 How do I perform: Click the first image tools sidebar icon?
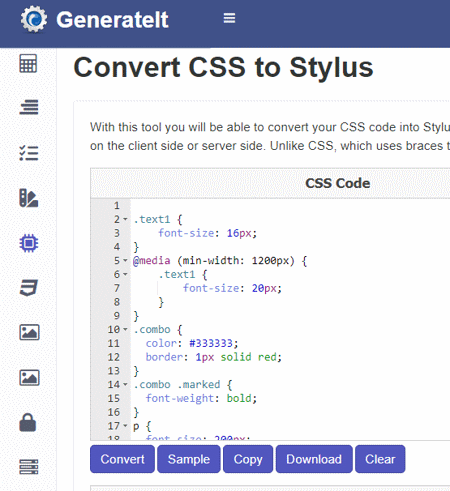[x=29, y=332]
